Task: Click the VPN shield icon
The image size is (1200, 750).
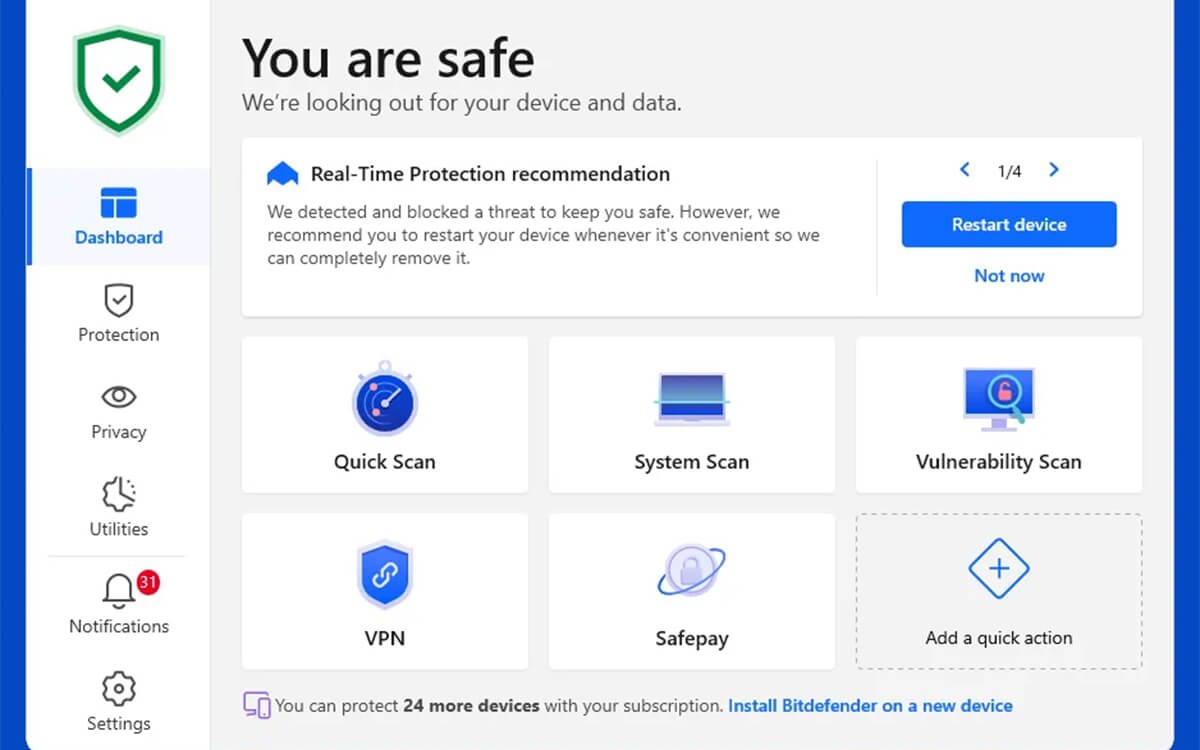Action: pyautogui.click(x=385, y=573)
